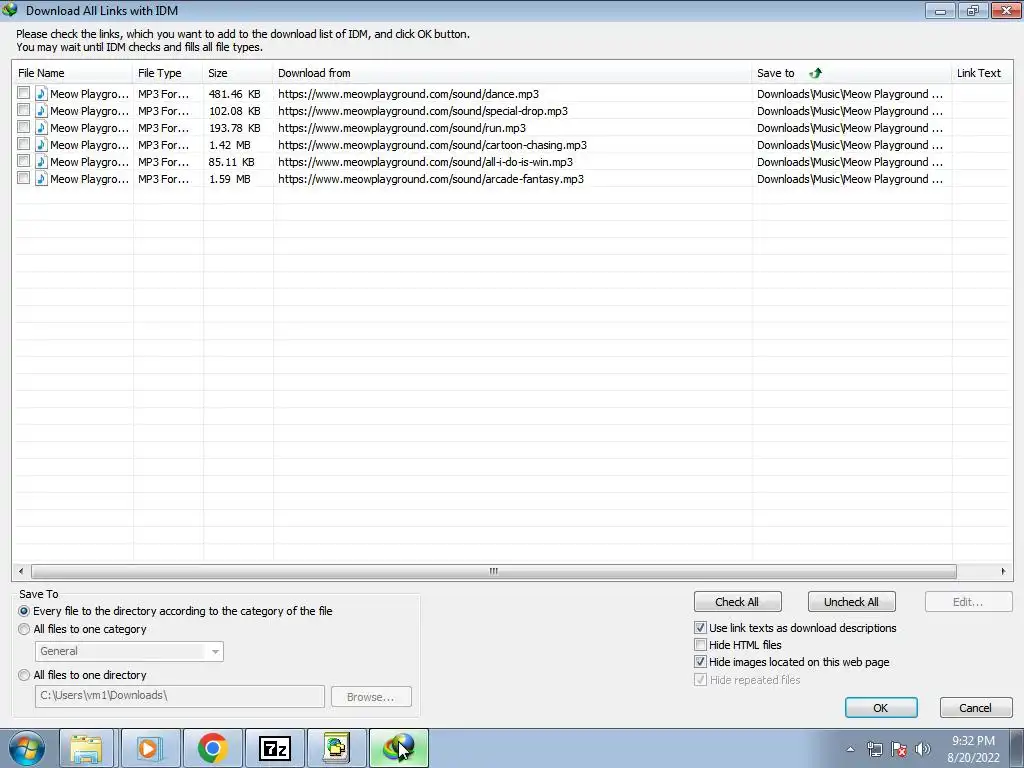Image resolution: width=1024 pixels, height=768 pixels.
Task: Click the horizontal scrollbar thumb
Action: coord(494,571)
